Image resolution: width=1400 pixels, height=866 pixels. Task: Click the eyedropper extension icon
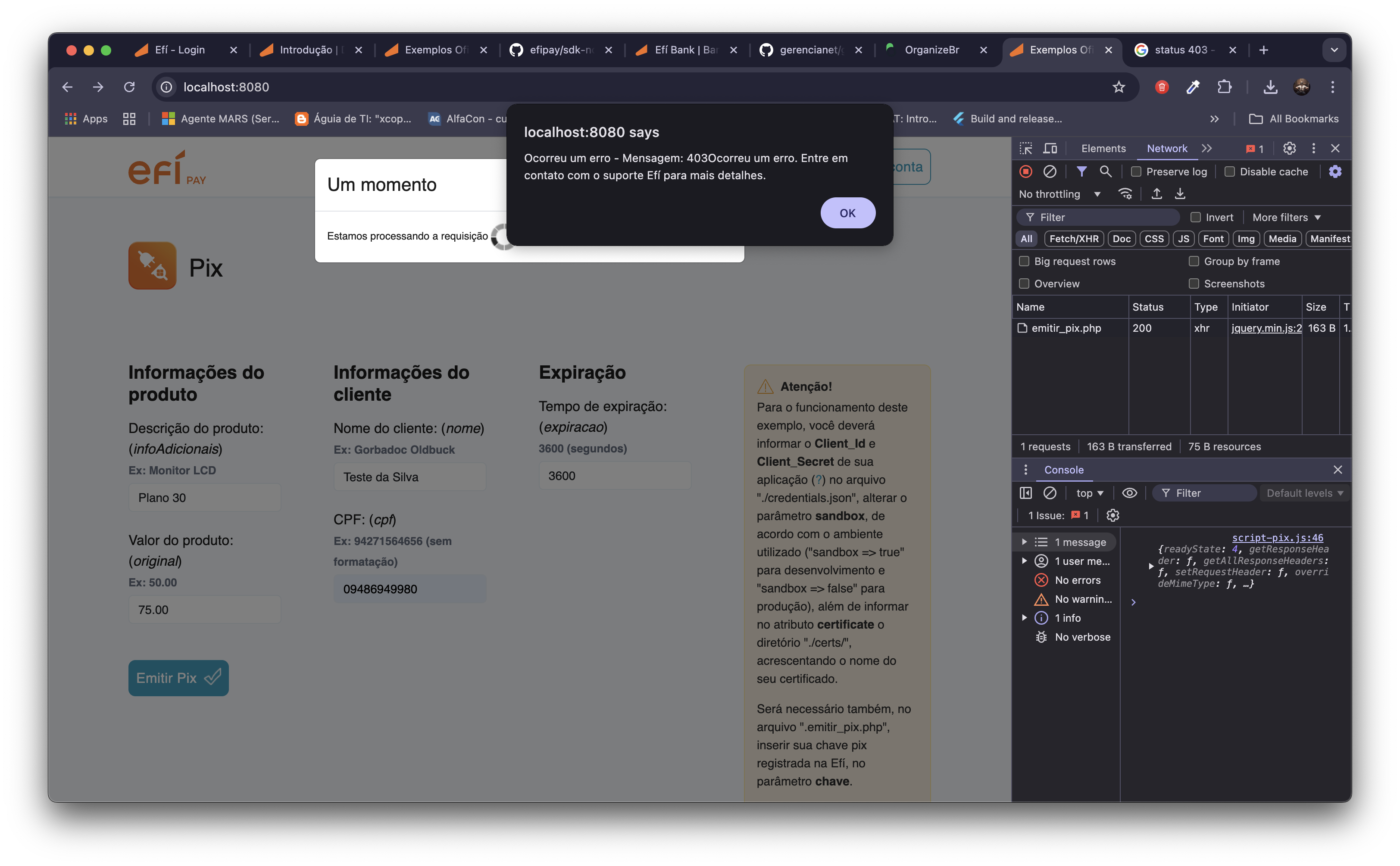click(x=1193, y=87)
